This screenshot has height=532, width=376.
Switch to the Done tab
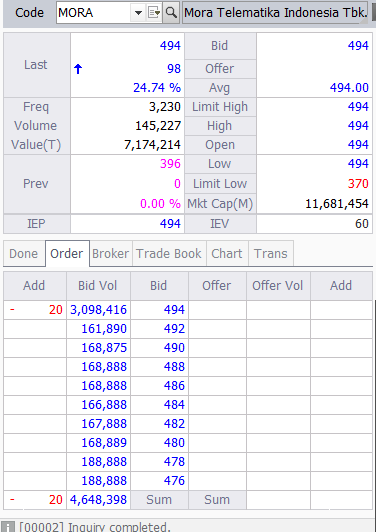[x=24, y=253]
